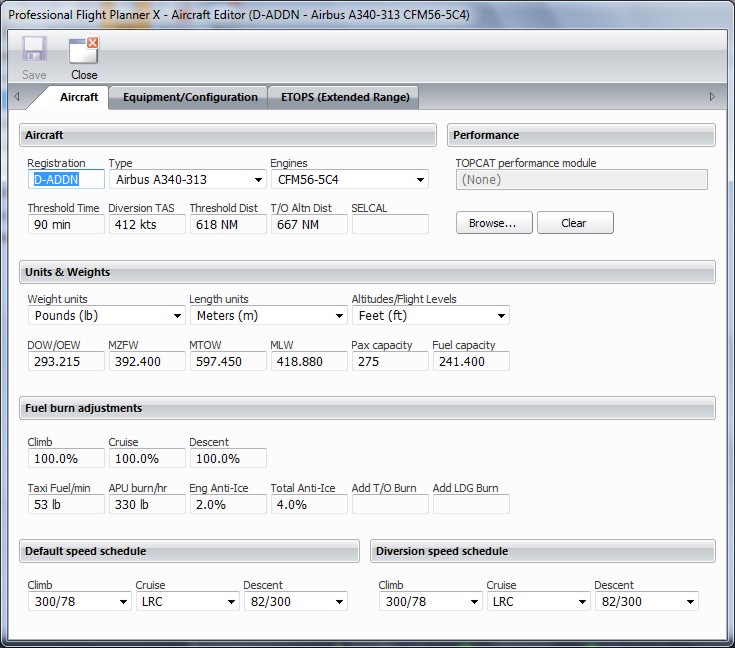Viewport: 735px width, 648px height.
Task: Click the MZFW field
Action: [x=147, y=362]
